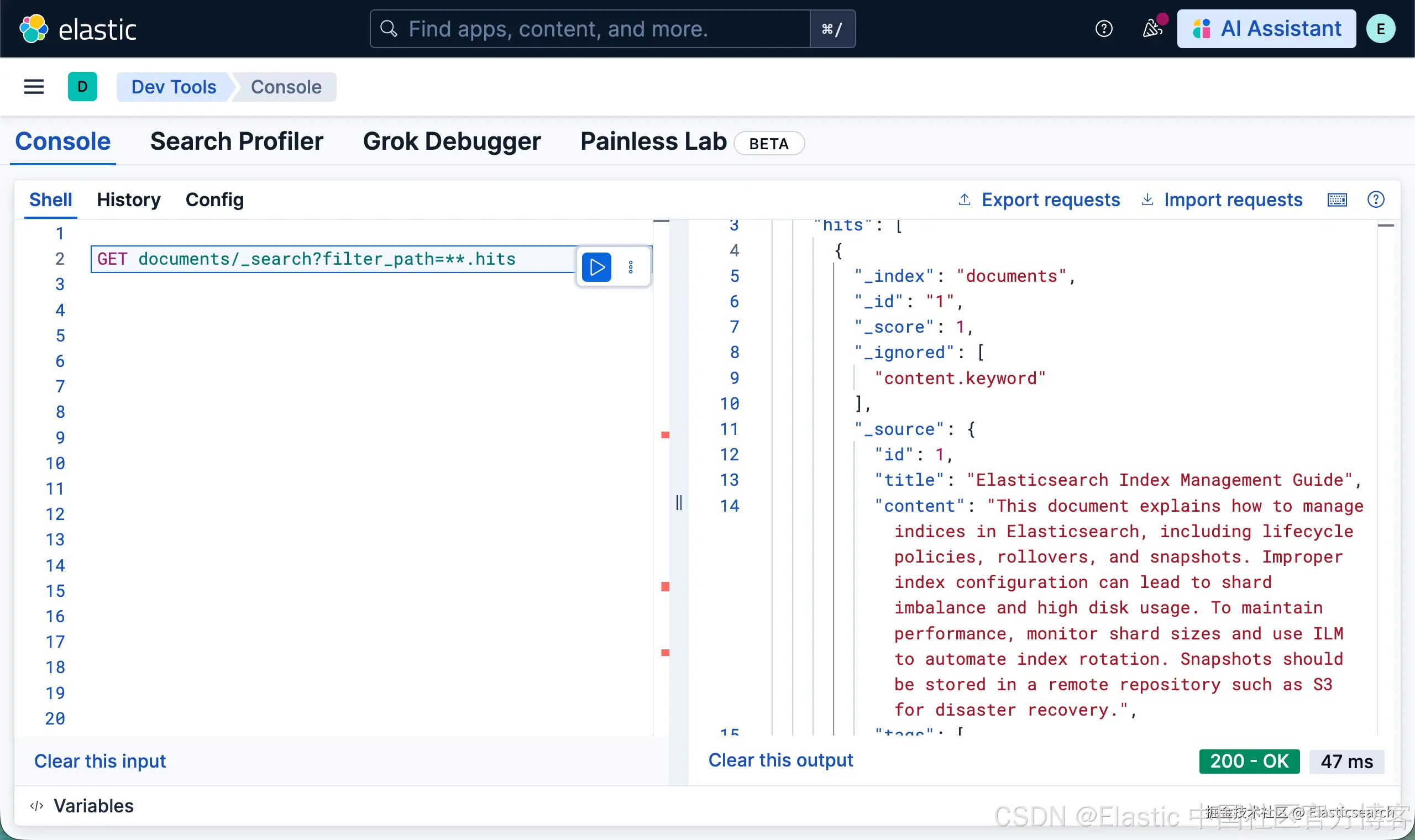Open request options three-dot menu
The height and width of the screenshot is (840, 1415).
[x=631, y=267]
